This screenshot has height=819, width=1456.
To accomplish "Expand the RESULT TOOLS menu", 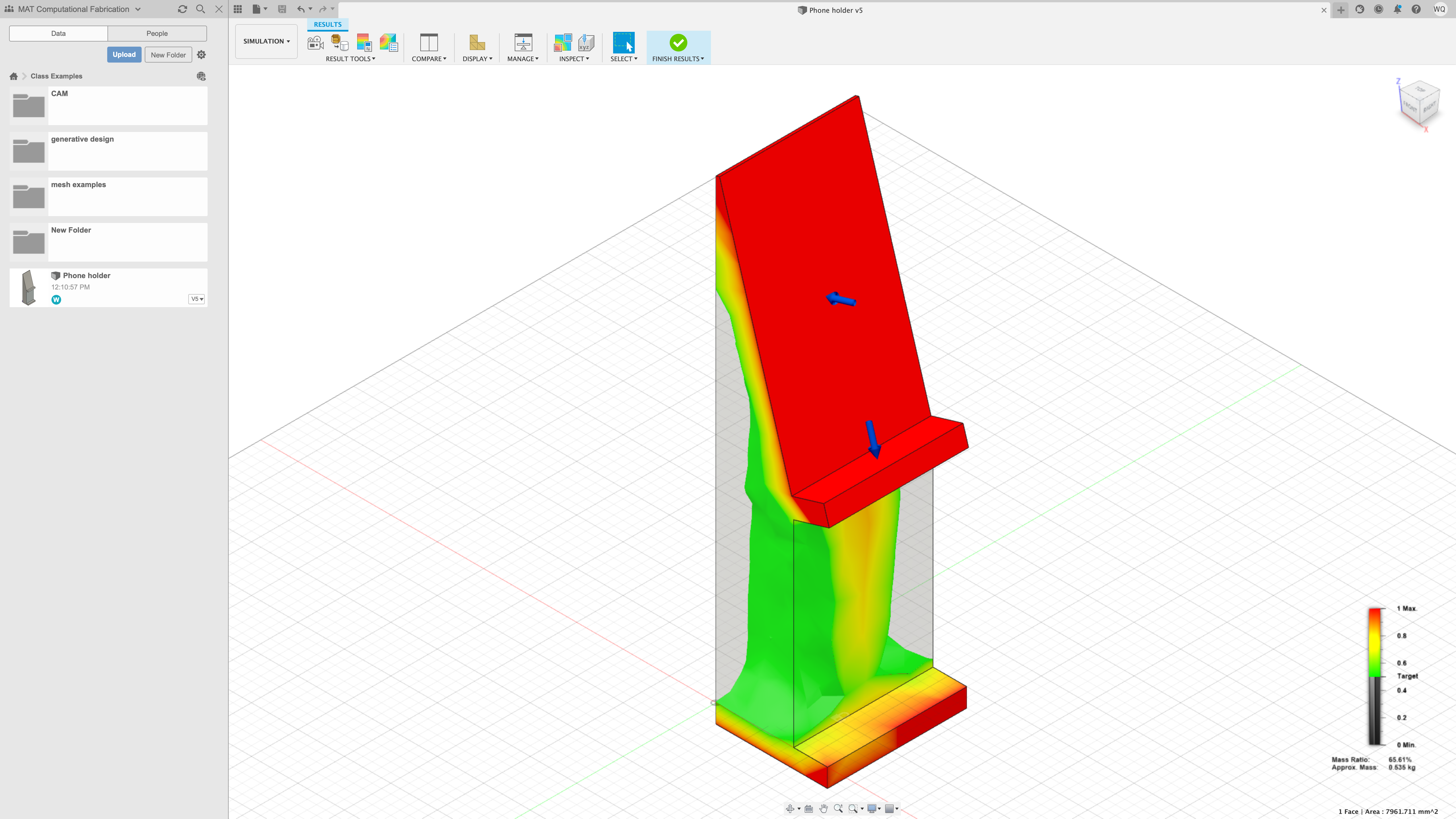I will (x=350, y=59).
